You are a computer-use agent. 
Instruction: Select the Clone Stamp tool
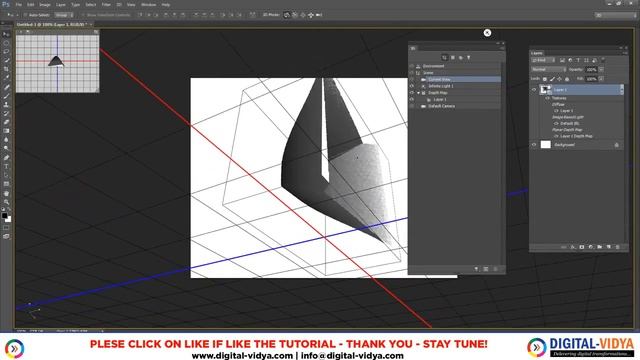click(x=6, y=104)
